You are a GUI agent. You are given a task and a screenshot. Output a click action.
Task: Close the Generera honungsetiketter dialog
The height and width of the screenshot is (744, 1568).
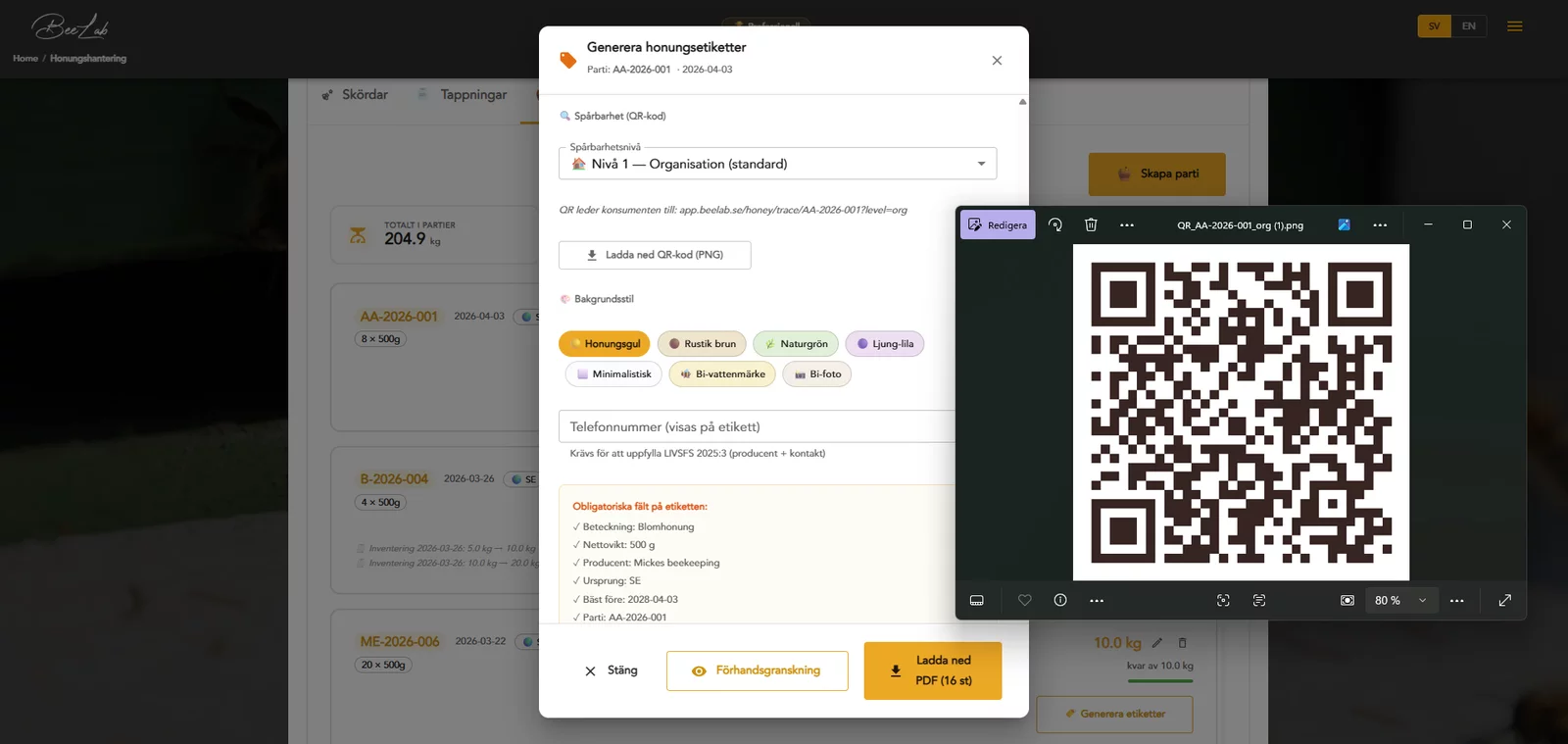pyautogui.click(x=997, y=60)
